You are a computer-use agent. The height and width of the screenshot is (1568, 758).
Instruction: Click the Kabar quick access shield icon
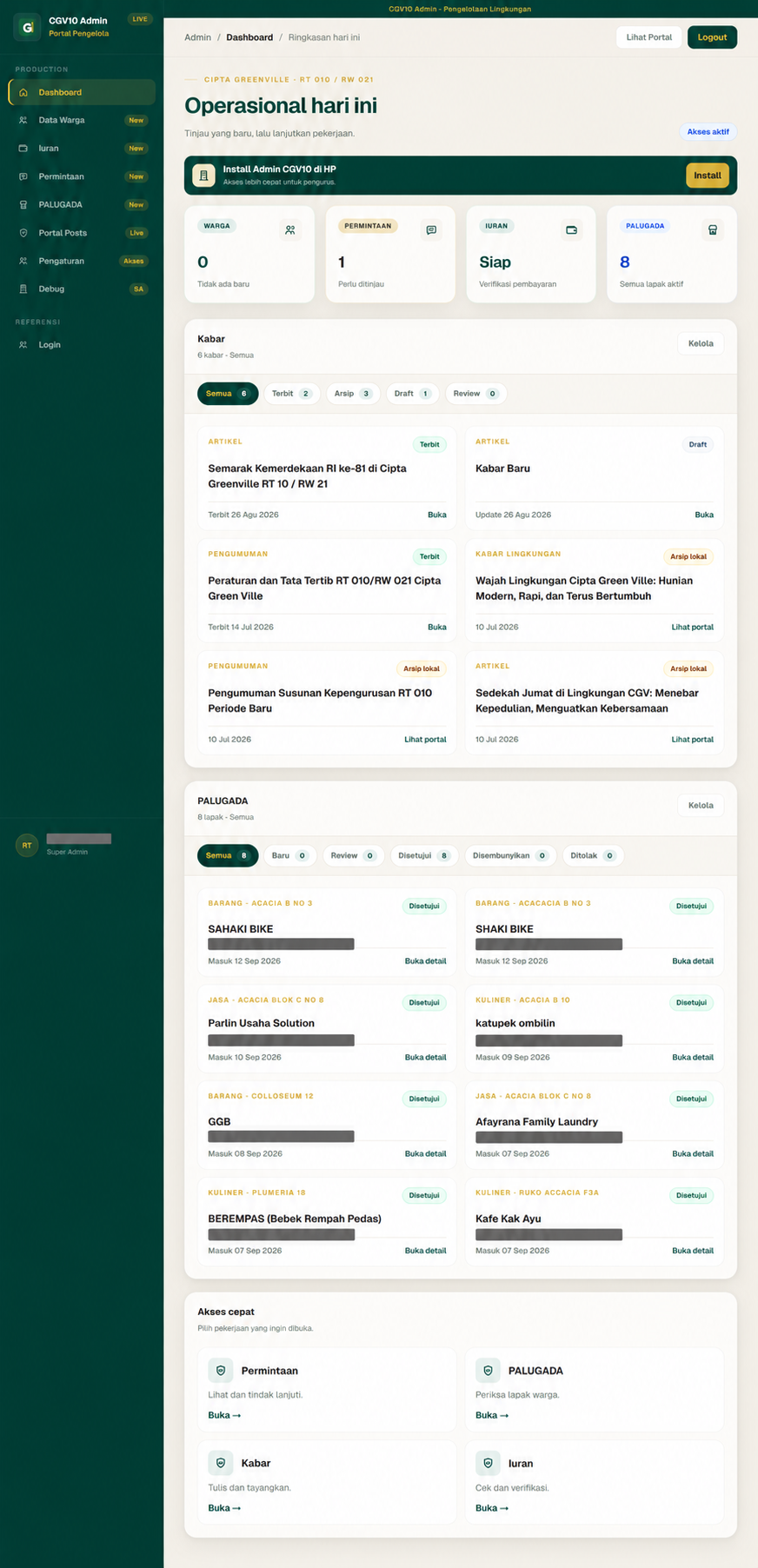pyautogui.click(x=221, y=1463)
